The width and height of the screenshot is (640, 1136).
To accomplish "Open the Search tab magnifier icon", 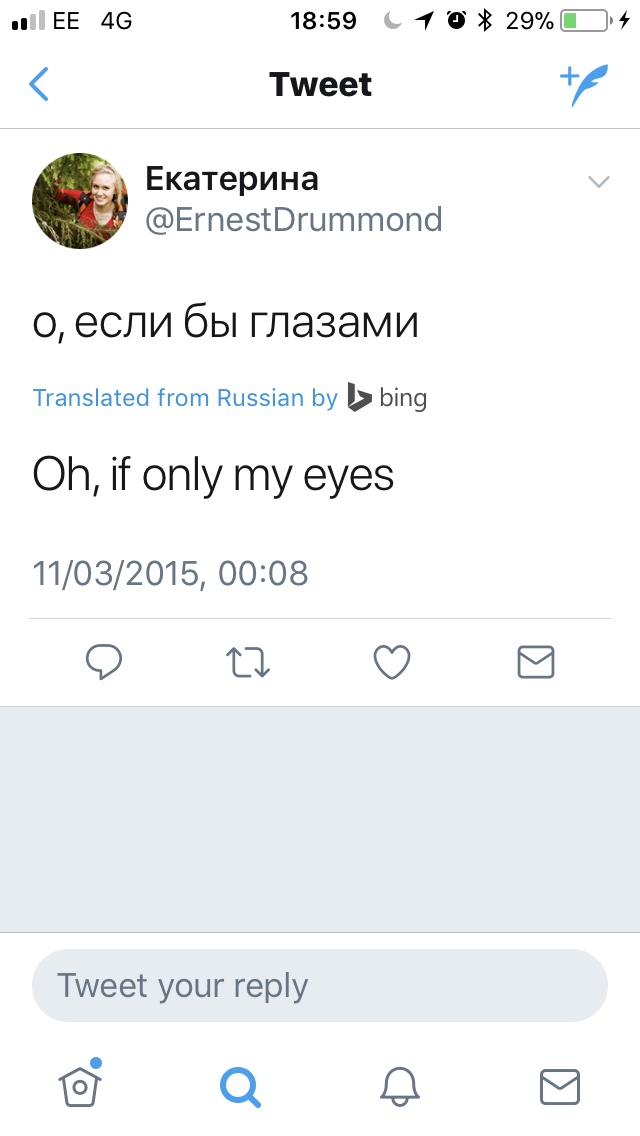I will [240, 1085].
